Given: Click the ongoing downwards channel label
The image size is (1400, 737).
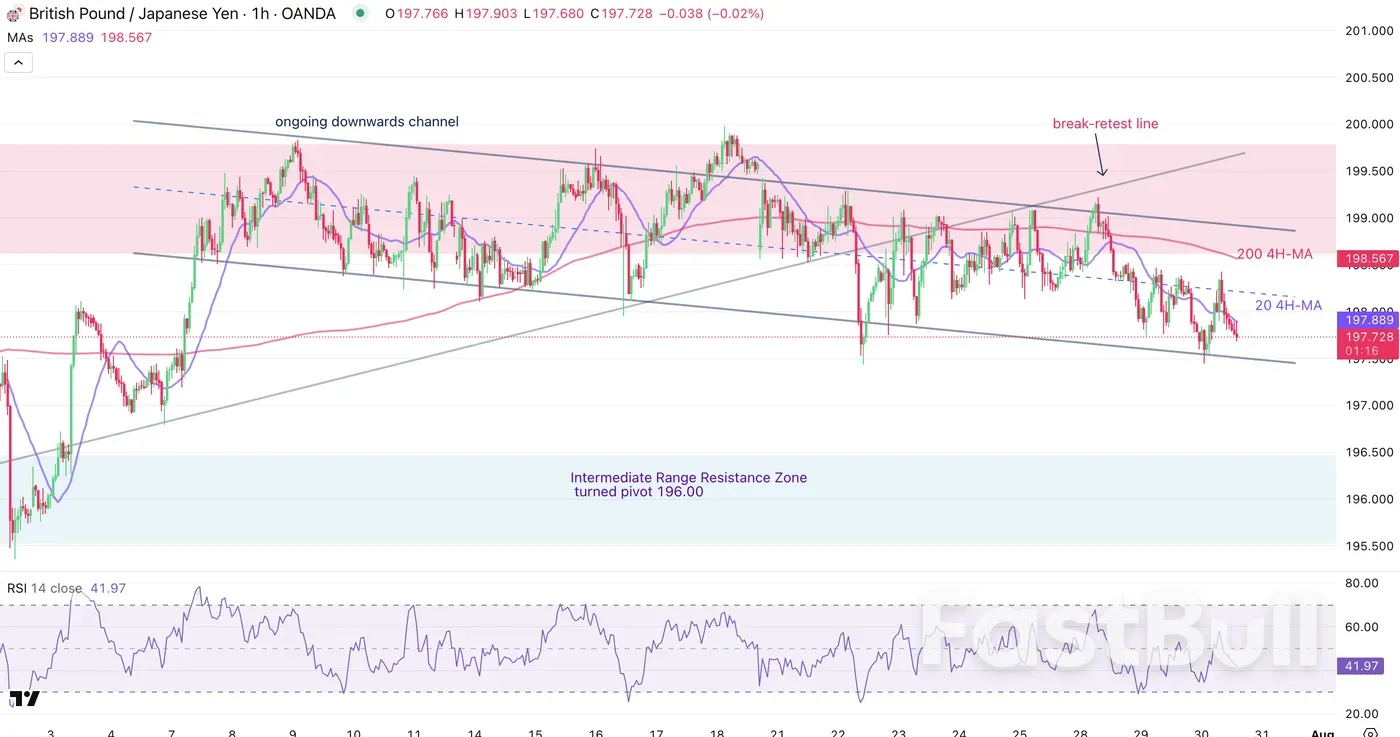Looking at the screenshot, I should point(366,121).
